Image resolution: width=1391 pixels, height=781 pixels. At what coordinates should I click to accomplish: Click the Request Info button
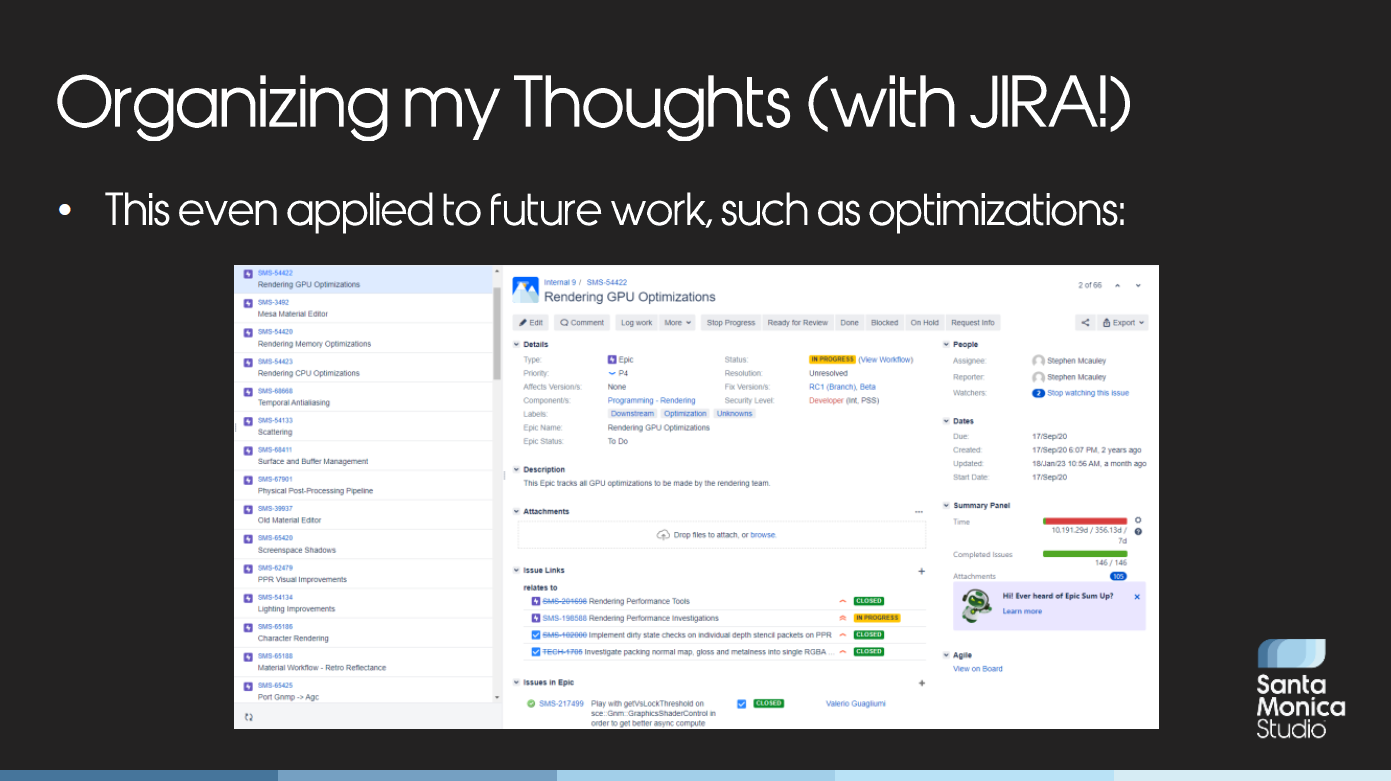tap(972, 323)
